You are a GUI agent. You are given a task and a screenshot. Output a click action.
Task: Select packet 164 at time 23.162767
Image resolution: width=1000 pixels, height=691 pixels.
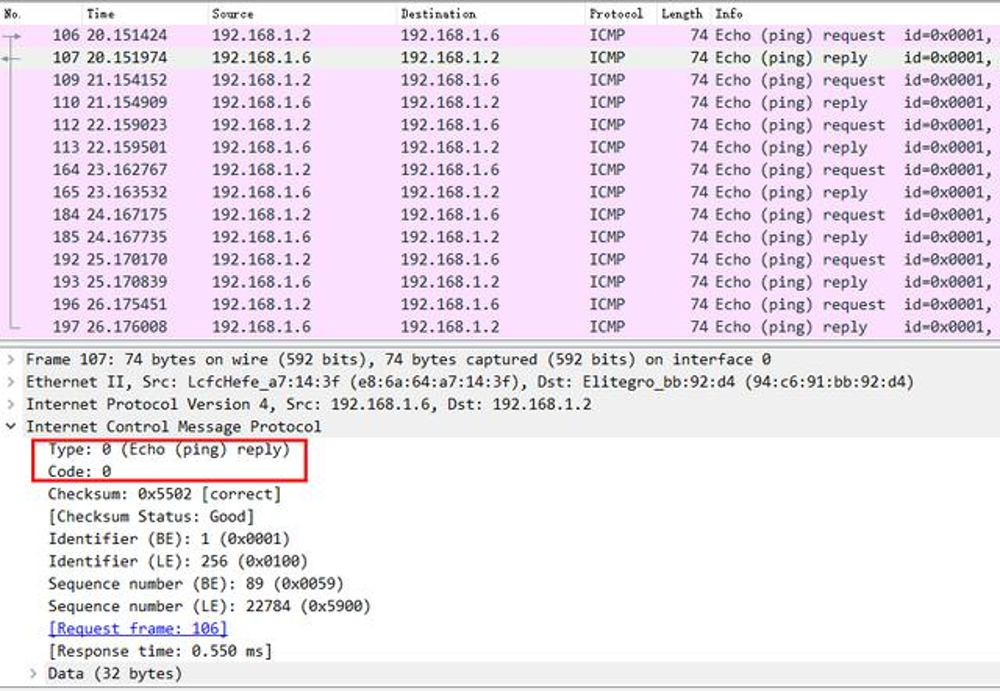tap(500, 170)
